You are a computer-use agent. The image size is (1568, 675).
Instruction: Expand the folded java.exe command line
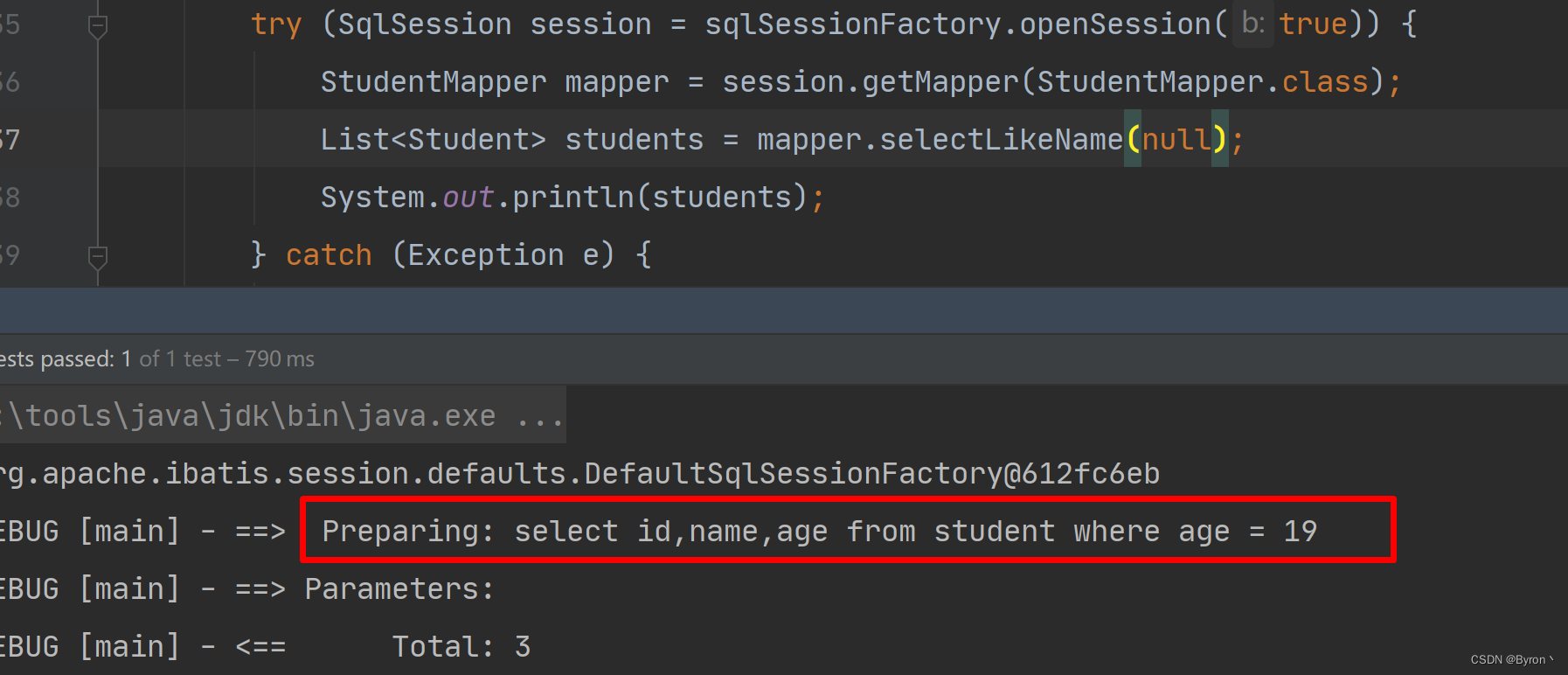281,415
